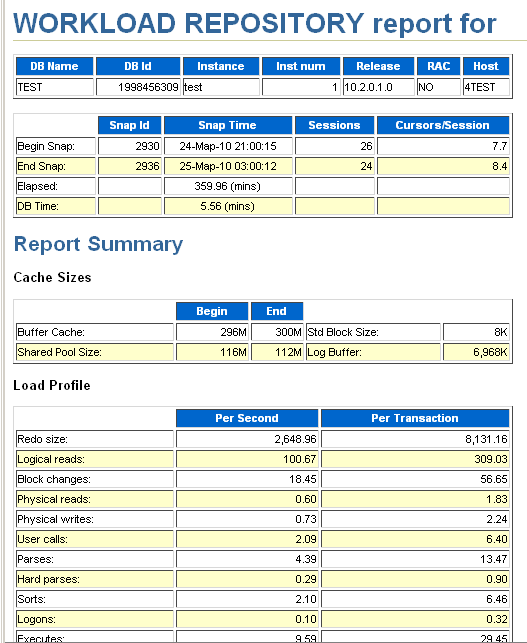The image size is (527, 643).
Task: Click the Host value 4TEST
Action: (486, 87)
